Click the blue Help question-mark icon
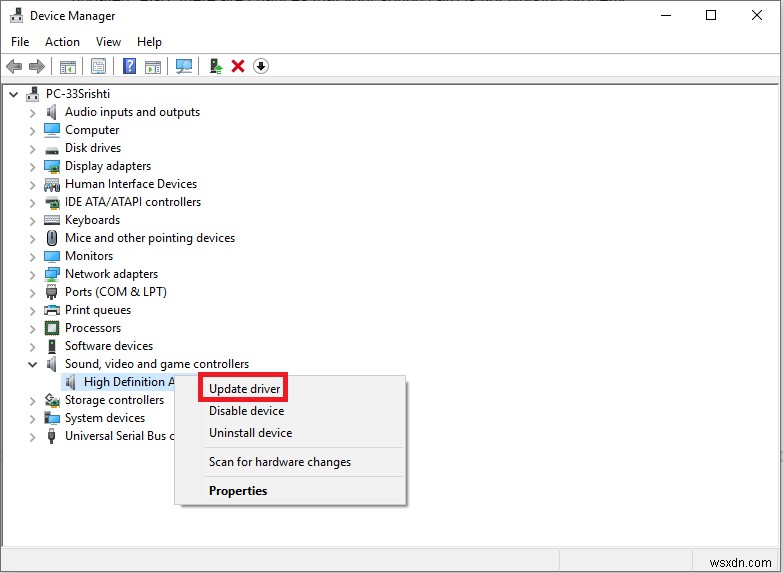Viewport: 783px width, 573px height. pos(129,66)
